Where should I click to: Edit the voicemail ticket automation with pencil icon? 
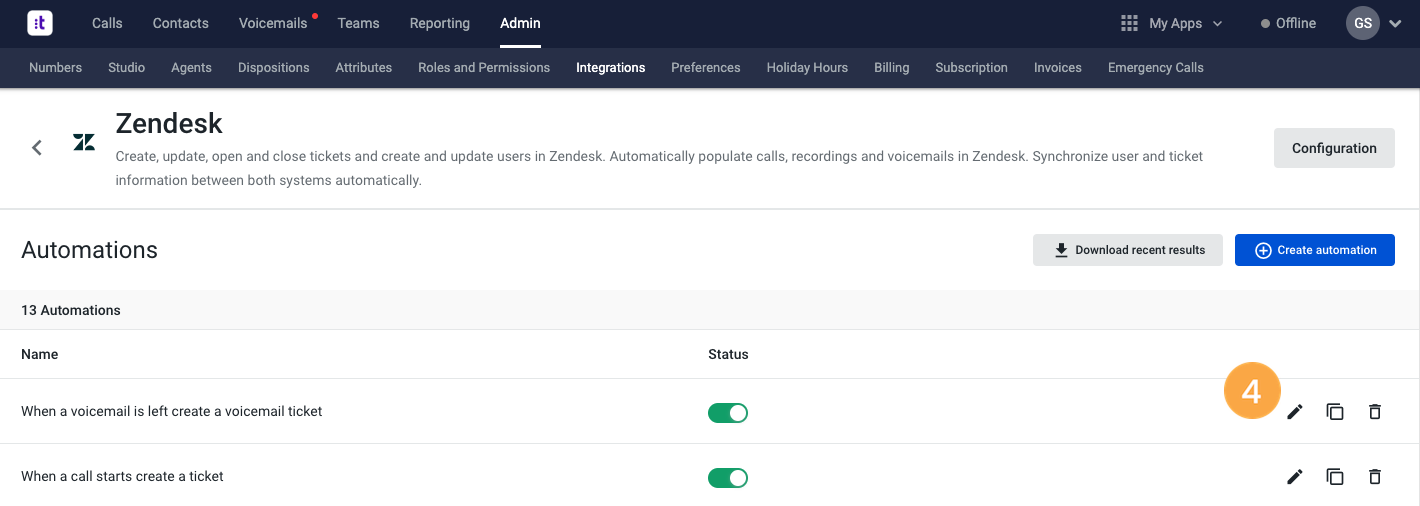pyautogui.click(x=1295, y=412)
